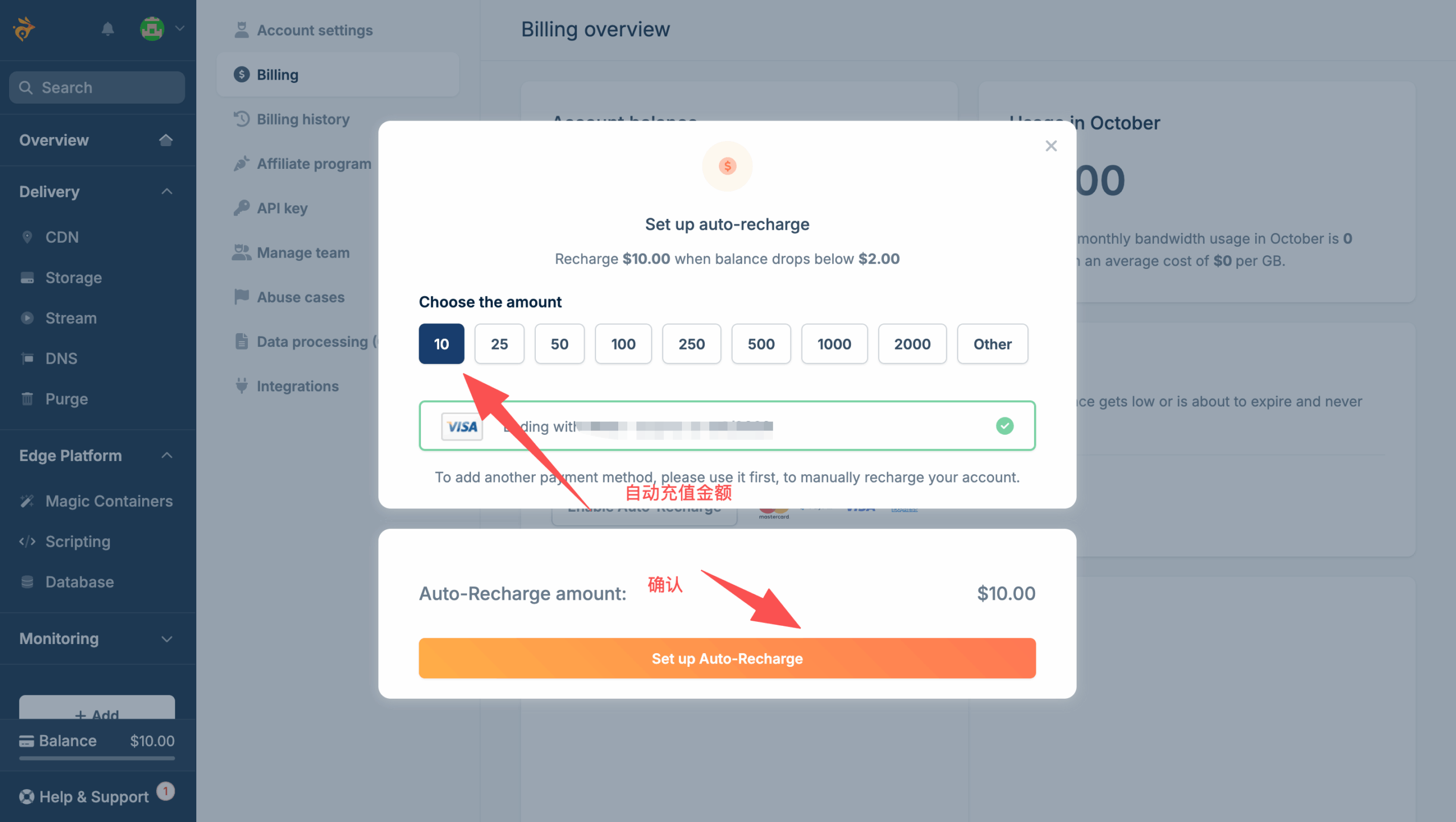
Task: Close the auto-recharge dialog
Action: [x=1050, y=146]
